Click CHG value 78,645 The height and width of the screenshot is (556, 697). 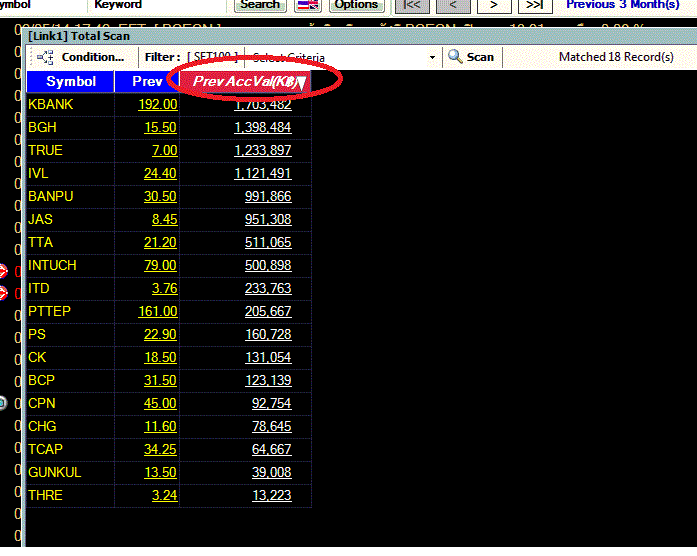pyautogui.click(x=272, y=427)
